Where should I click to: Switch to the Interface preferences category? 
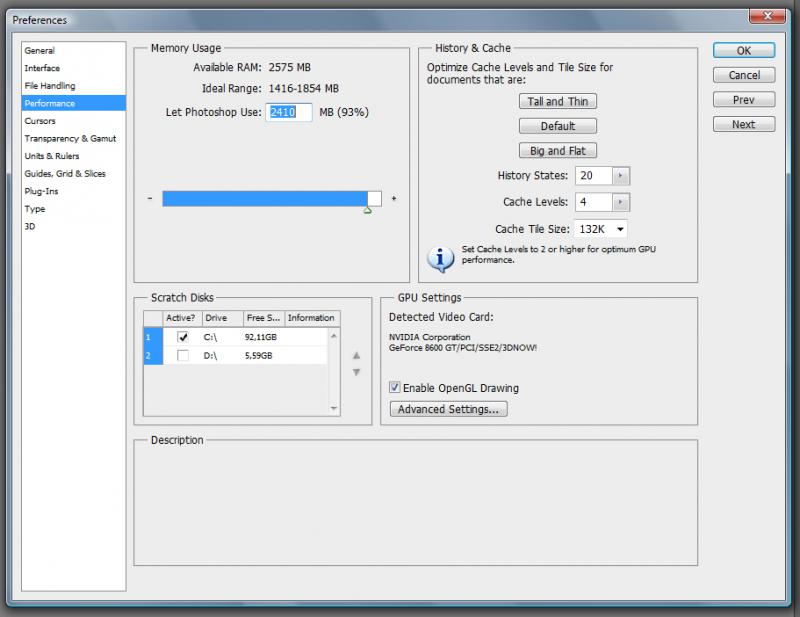click(x=42, y=68)
